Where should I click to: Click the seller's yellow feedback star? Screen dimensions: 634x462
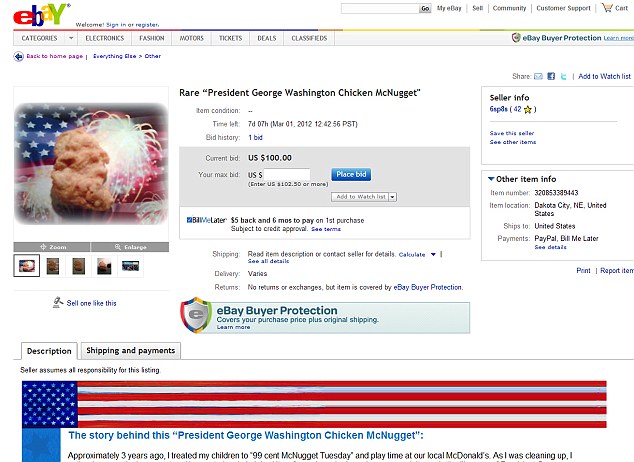coord(528,110)
